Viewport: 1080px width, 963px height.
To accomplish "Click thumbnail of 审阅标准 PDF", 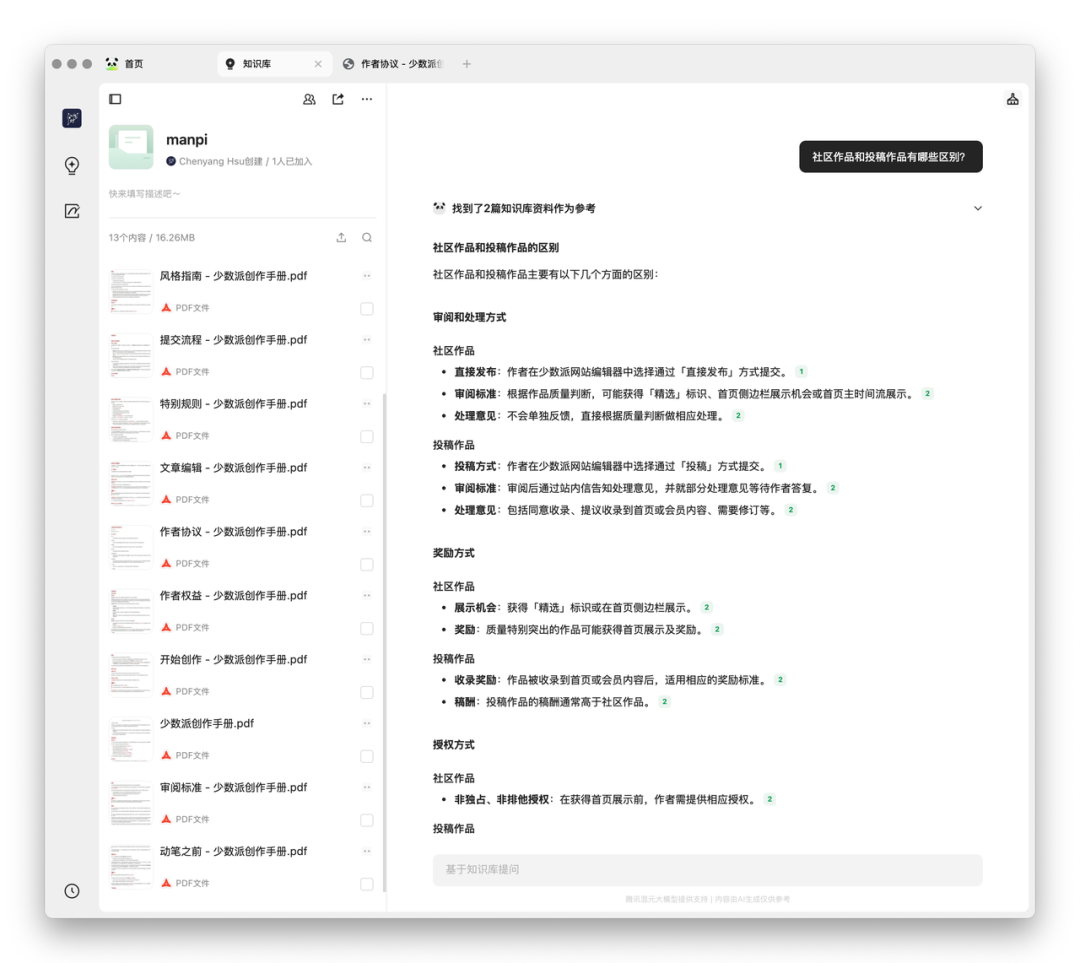I will (131, 803).
